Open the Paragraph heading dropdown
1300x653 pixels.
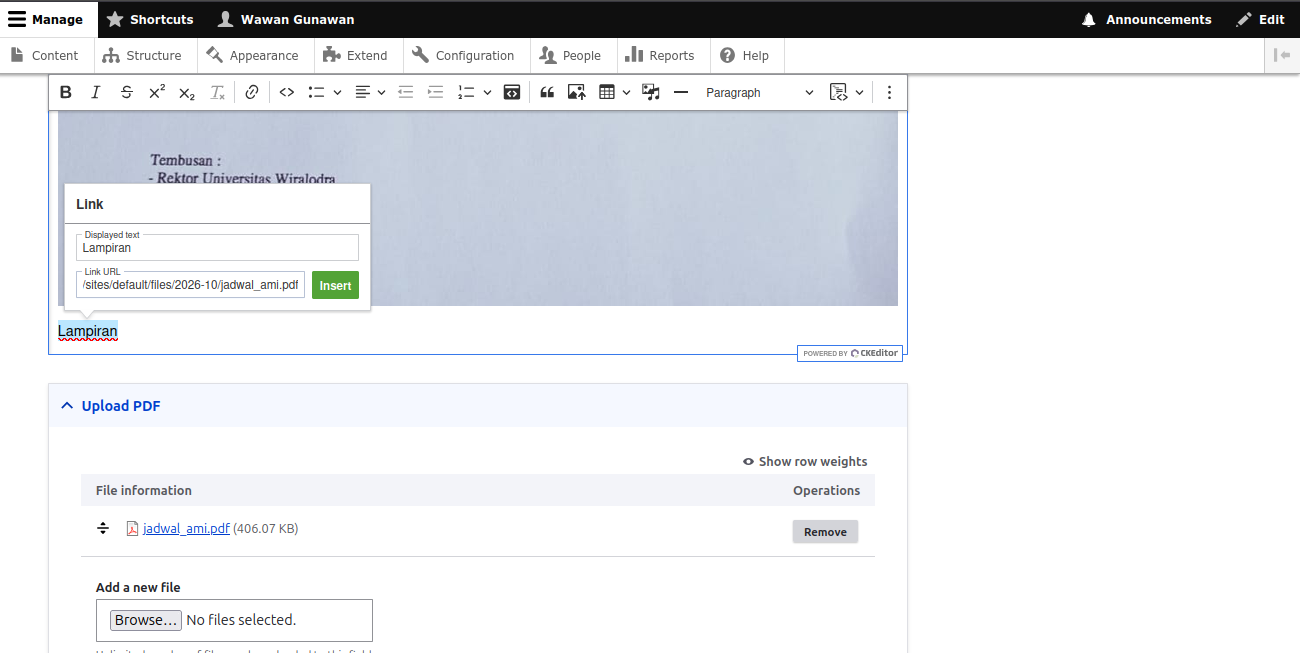[x=760, y=92]
